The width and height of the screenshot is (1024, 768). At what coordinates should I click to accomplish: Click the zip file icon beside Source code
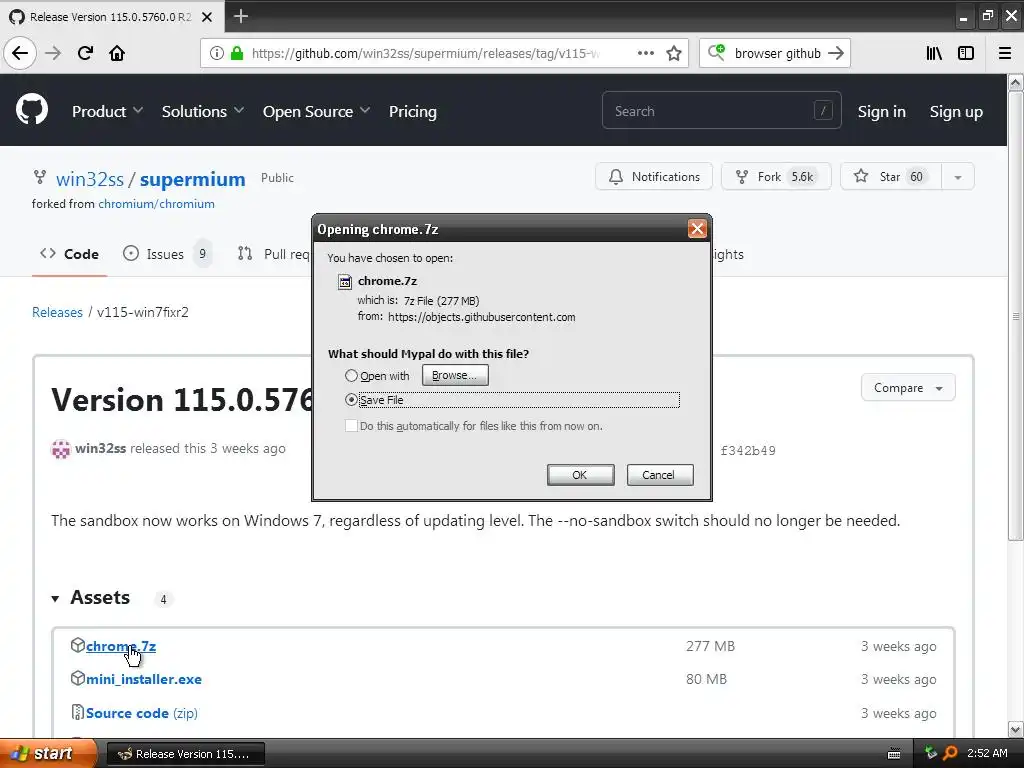pos(78,712)
